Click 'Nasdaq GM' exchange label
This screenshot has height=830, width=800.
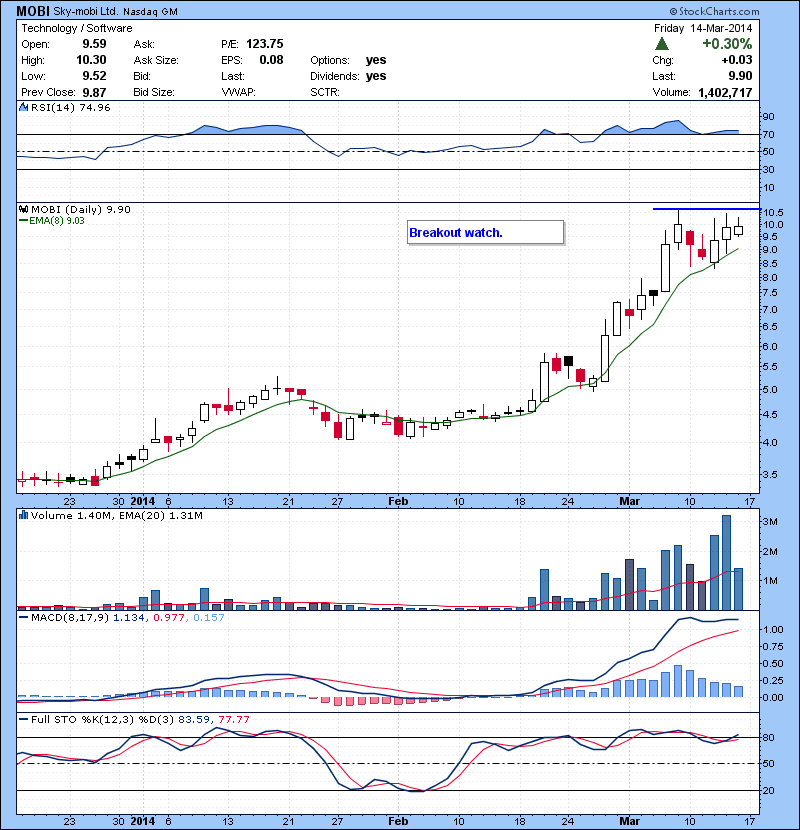tap(150, 12)
